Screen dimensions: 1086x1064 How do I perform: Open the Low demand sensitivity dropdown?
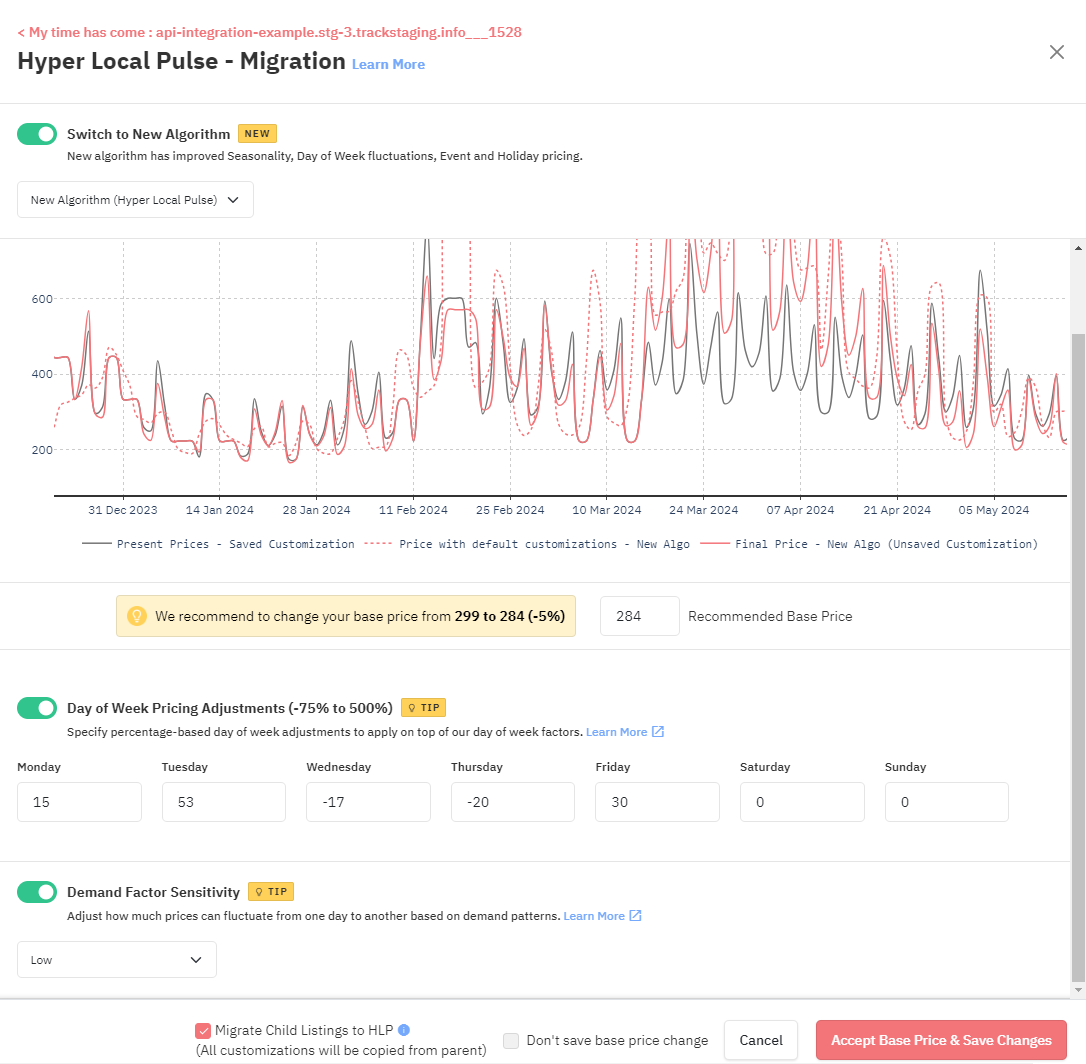[116, 959]
